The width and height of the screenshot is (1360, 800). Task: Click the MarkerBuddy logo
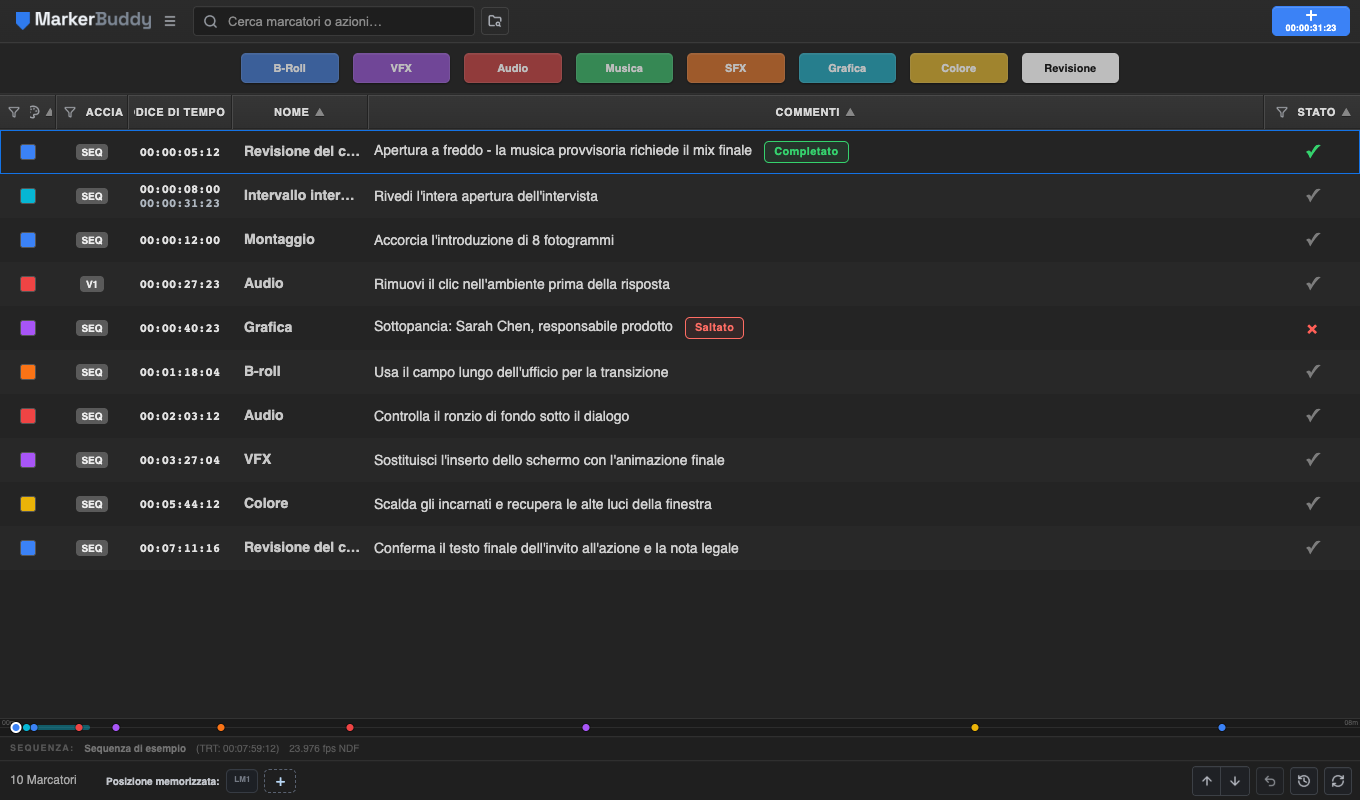click(83, 21)
